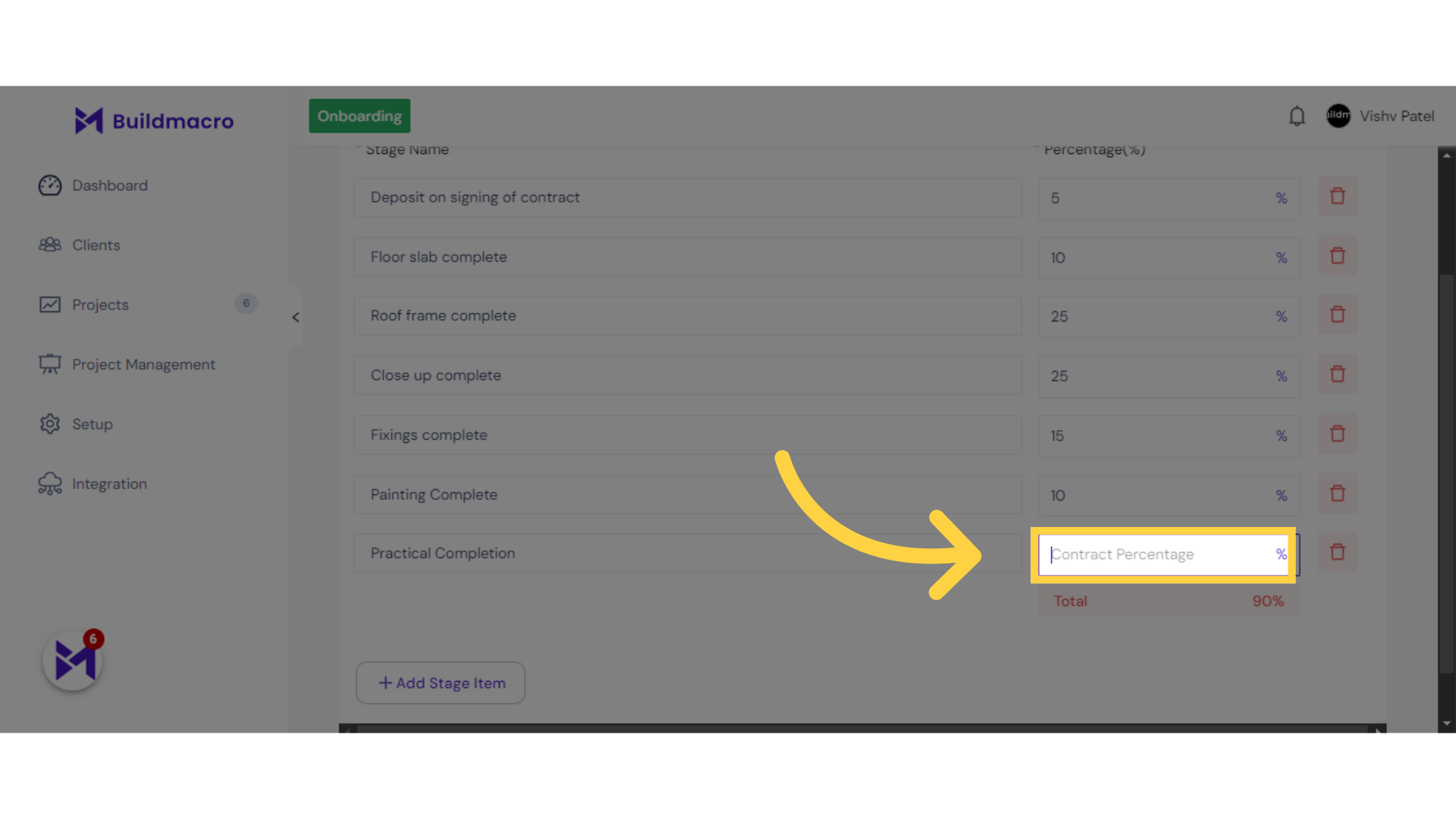Screen dimensions: 1456x819
Task: Click the percentage symbol next to Floor slab
Action: pos(1282,258)
